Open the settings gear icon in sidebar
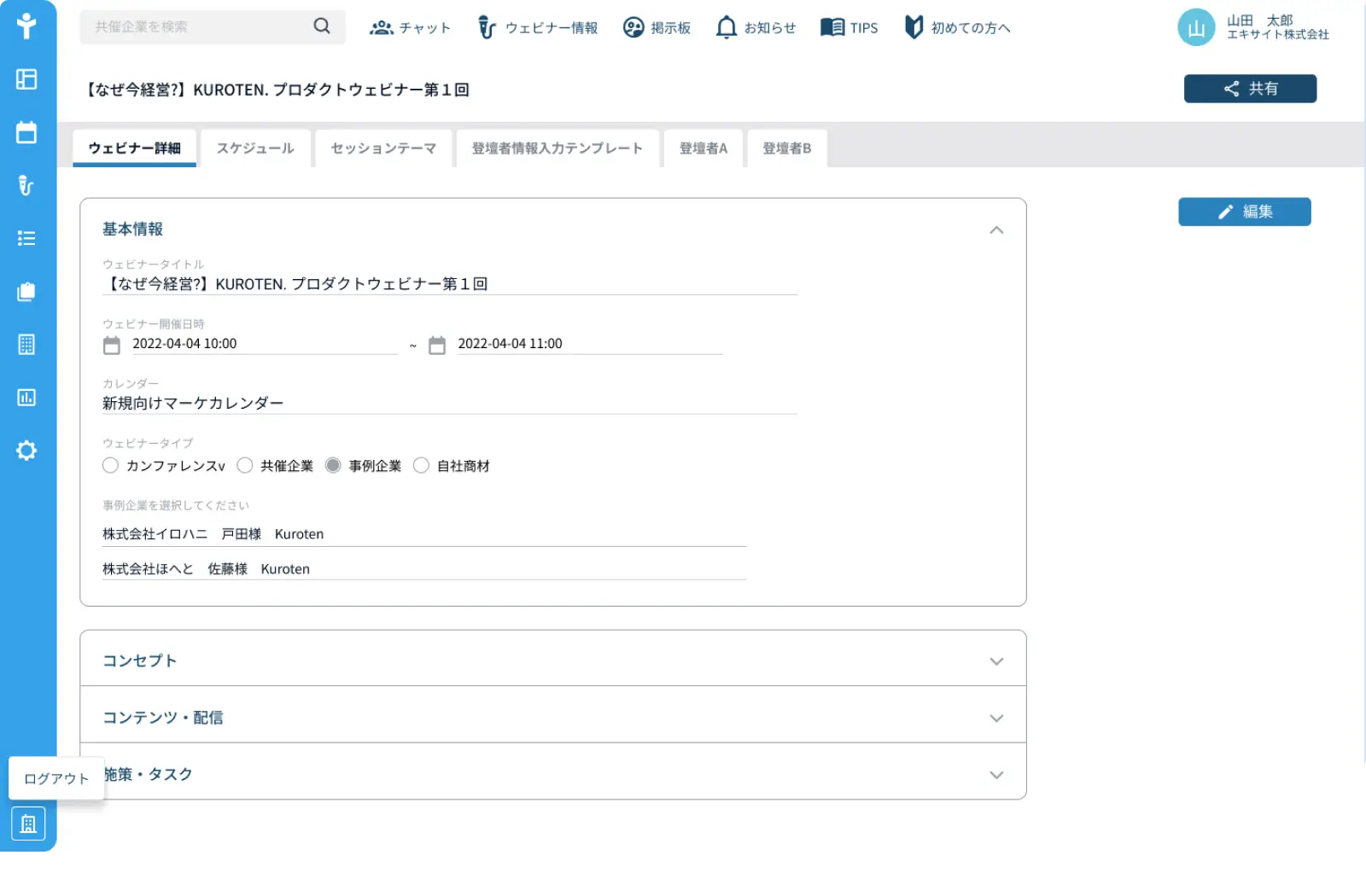The image size is (1366, 896). (x=26, y=451)
